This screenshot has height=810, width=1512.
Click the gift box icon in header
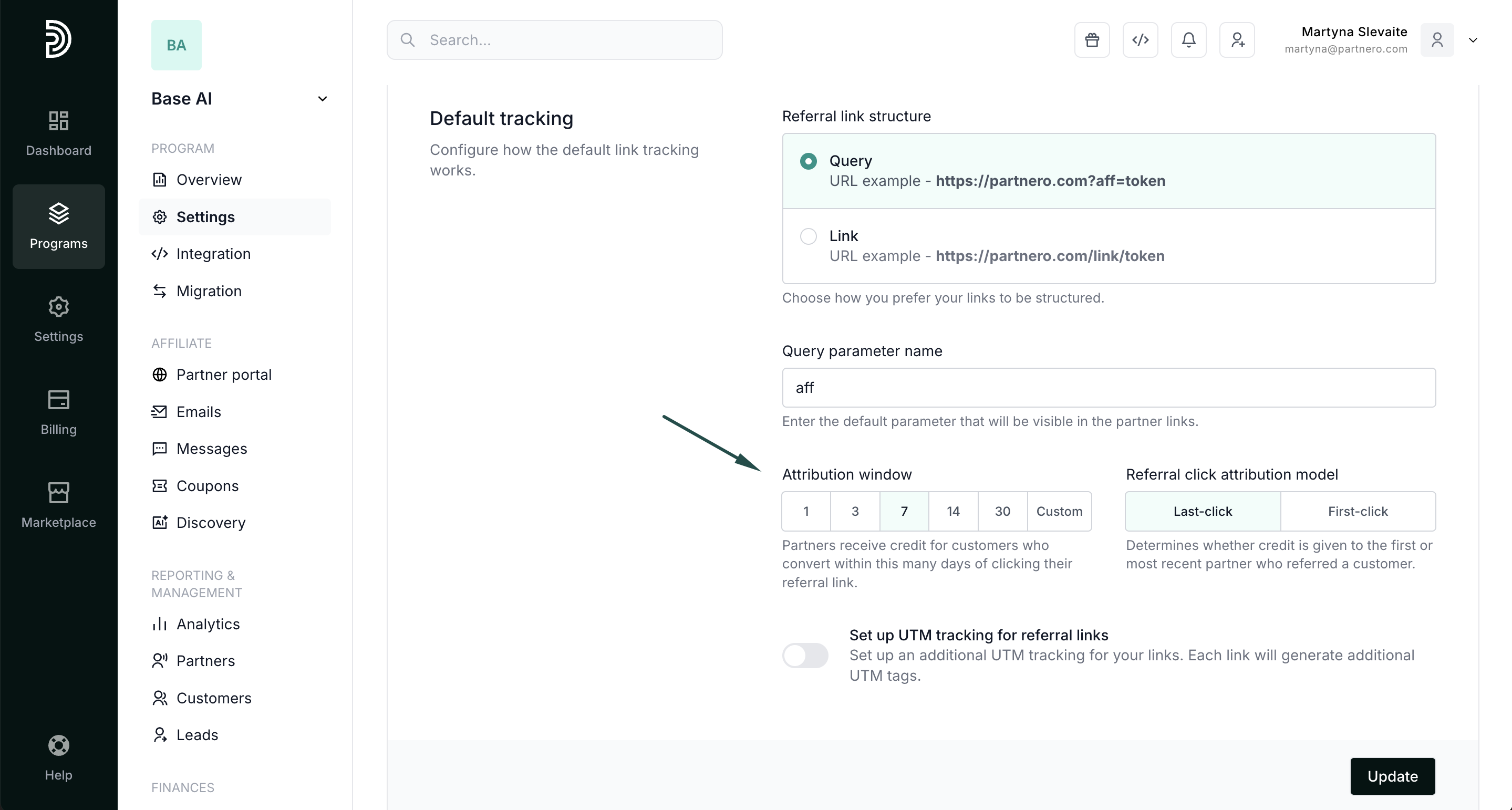click(x=1092, y=40)
